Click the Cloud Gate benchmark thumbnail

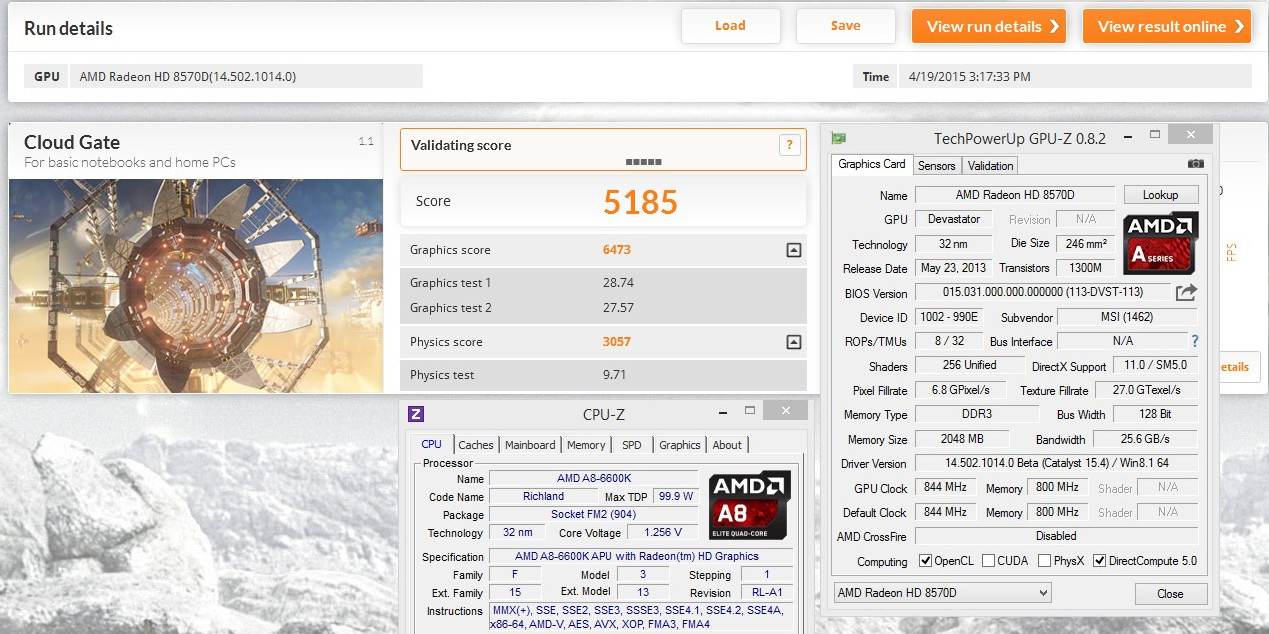(x=196, y=285)
